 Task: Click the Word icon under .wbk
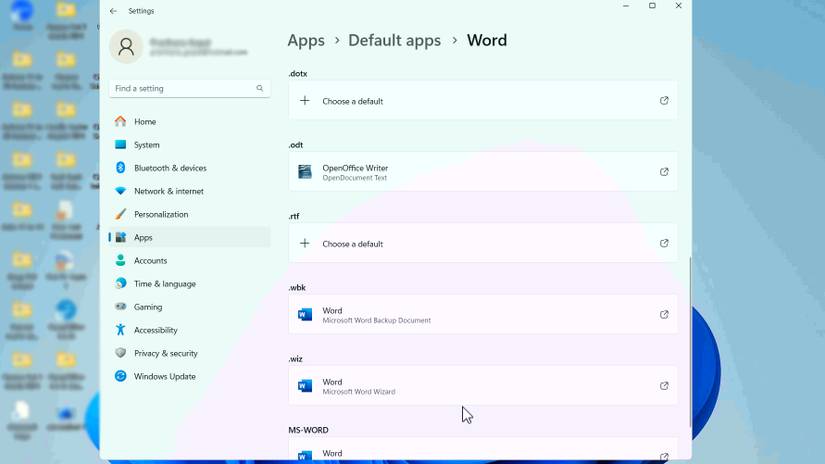point(305,315)
